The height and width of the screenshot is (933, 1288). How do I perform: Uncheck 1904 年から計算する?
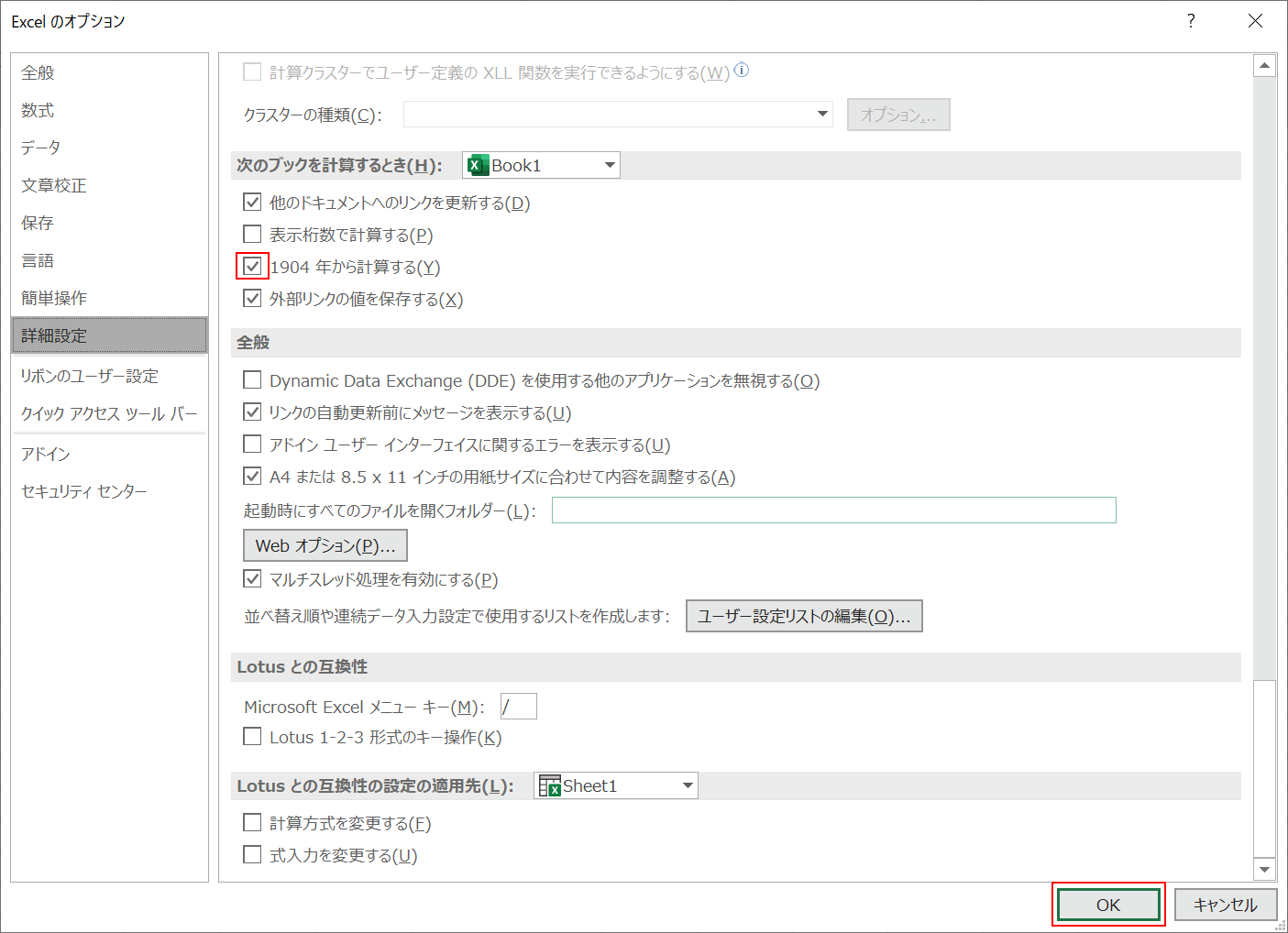pos(252,266)
